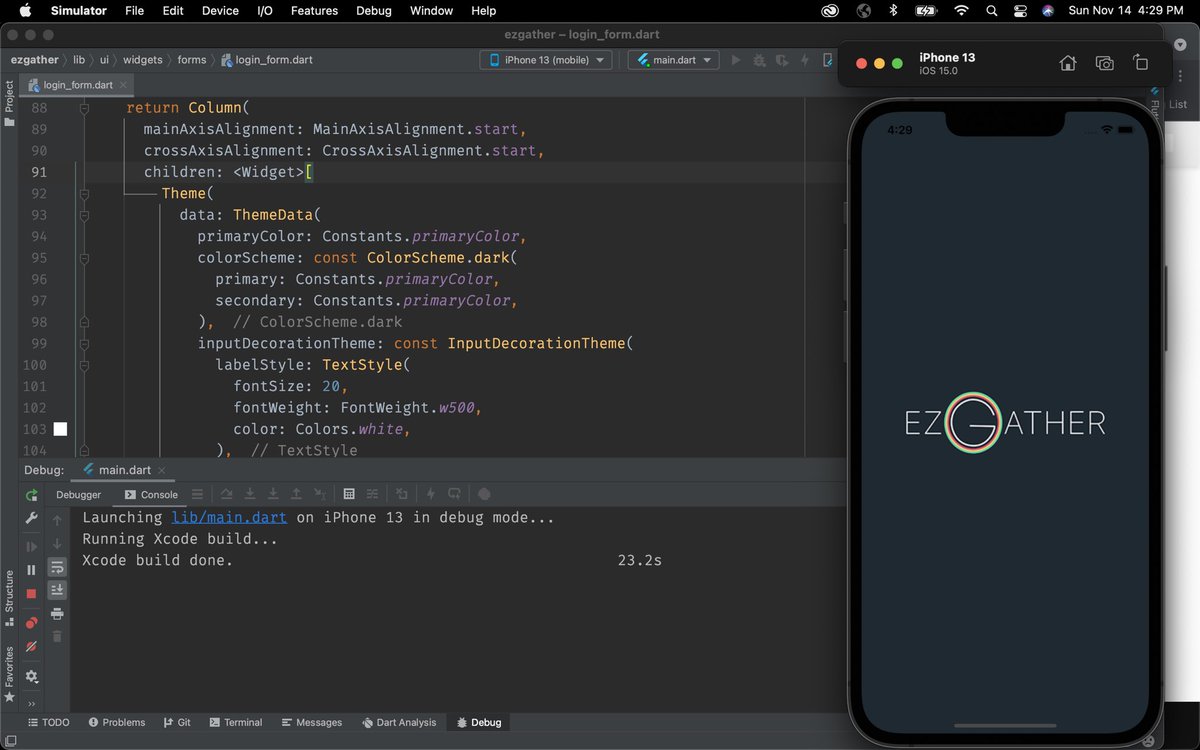Switch to the Console tab
1200x750 pixels.
click(151, 494)
